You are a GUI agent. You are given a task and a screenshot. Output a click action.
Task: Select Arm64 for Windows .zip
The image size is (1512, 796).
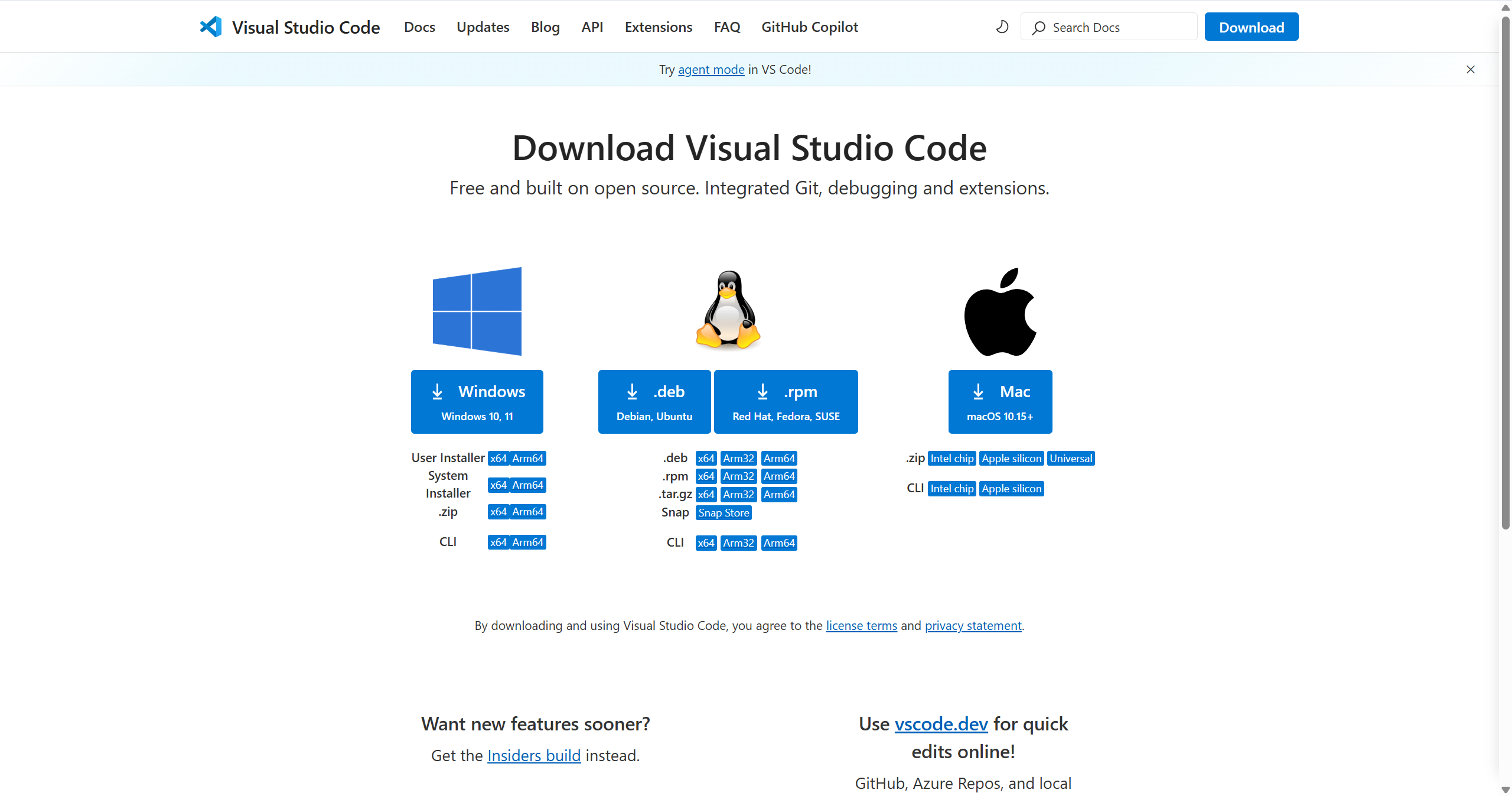point(528,512)
